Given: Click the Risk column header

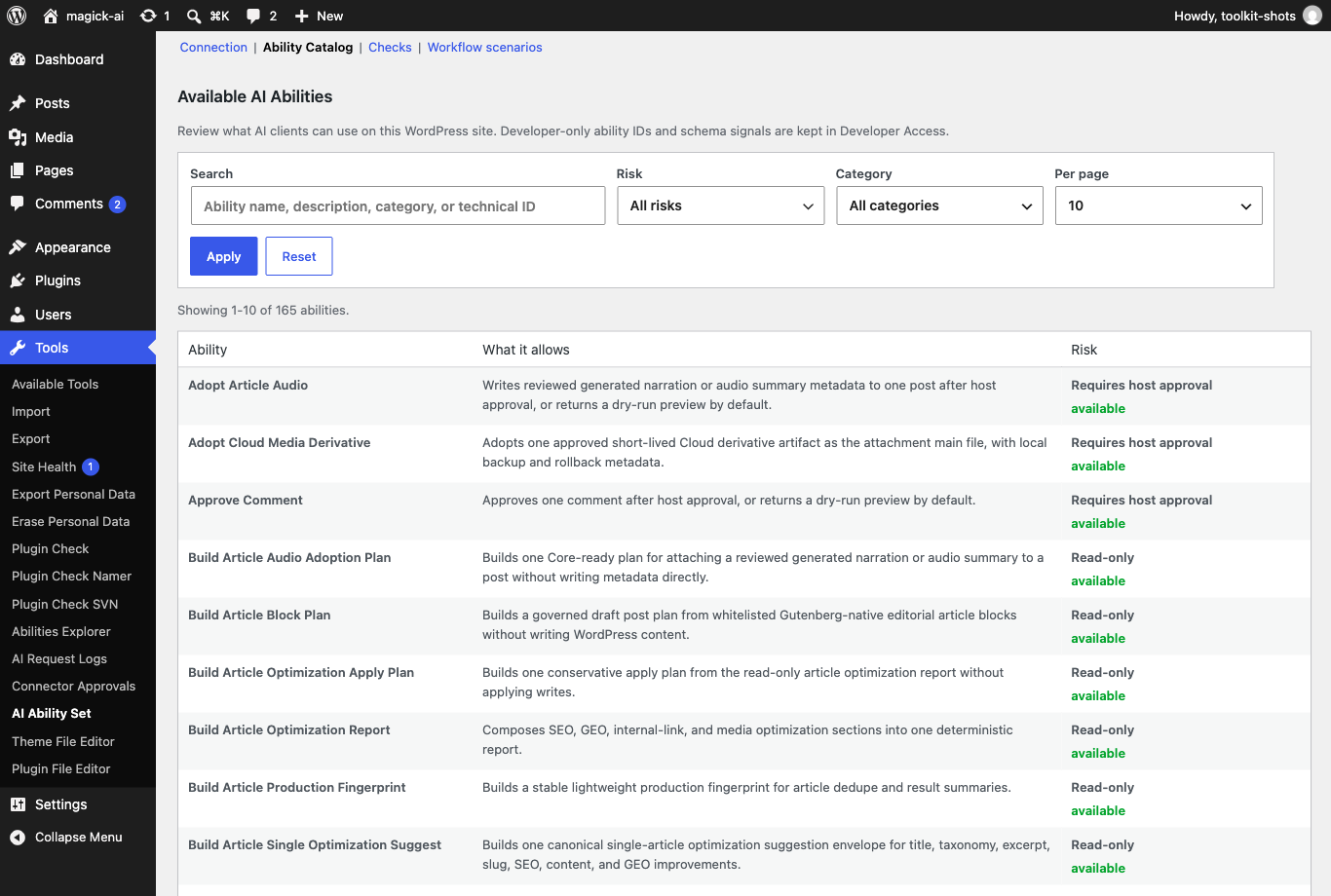Looking at the screenshot, I should 1084,350.
